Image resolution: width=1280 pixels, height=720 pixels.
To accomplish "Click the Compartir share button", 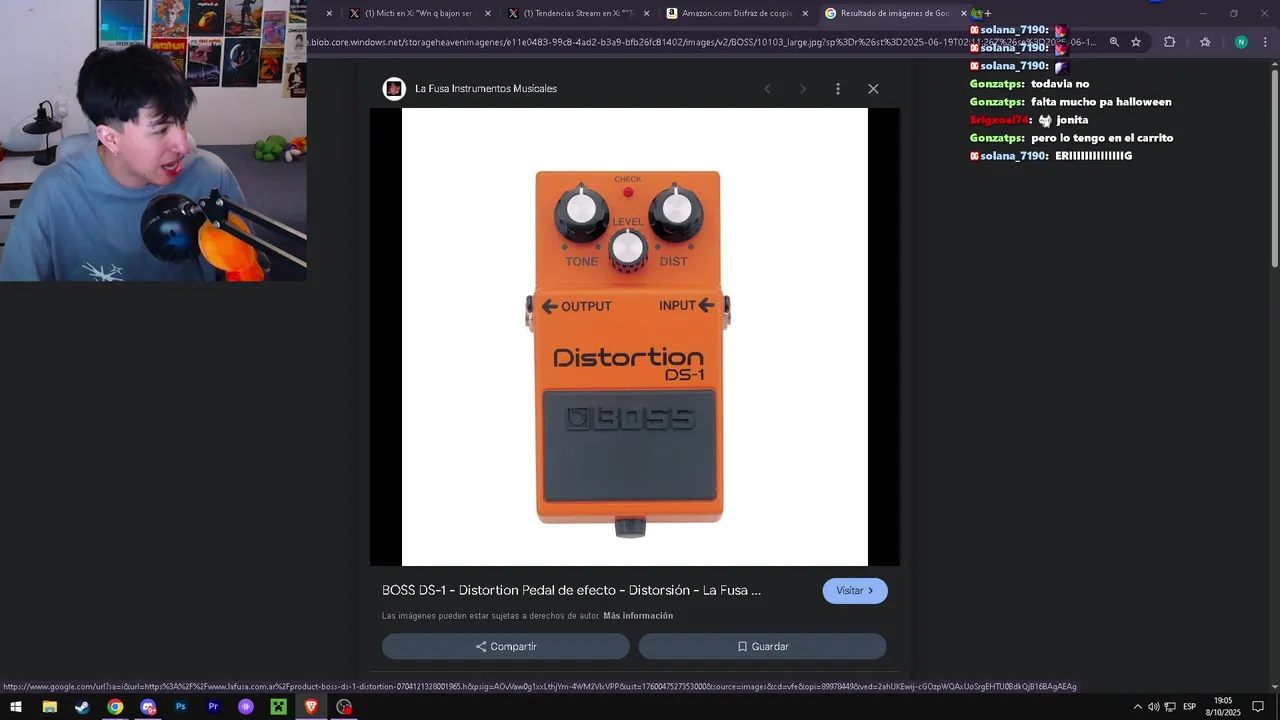I will coord(506,647).
